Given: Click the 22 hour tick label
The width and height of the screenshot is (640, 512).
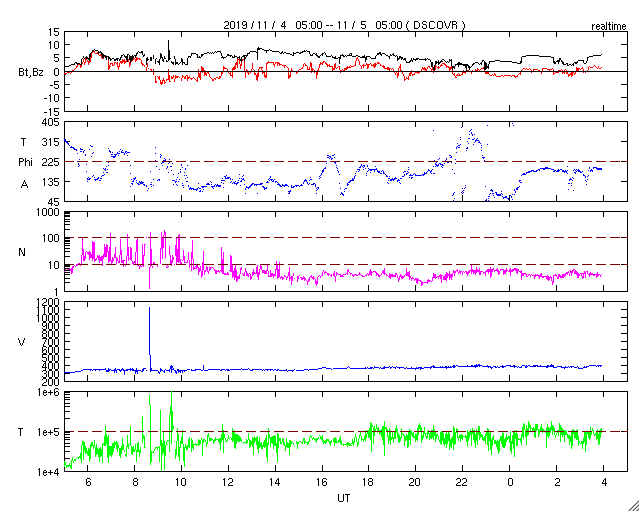Looking at the screenshot, I should 463,483.
